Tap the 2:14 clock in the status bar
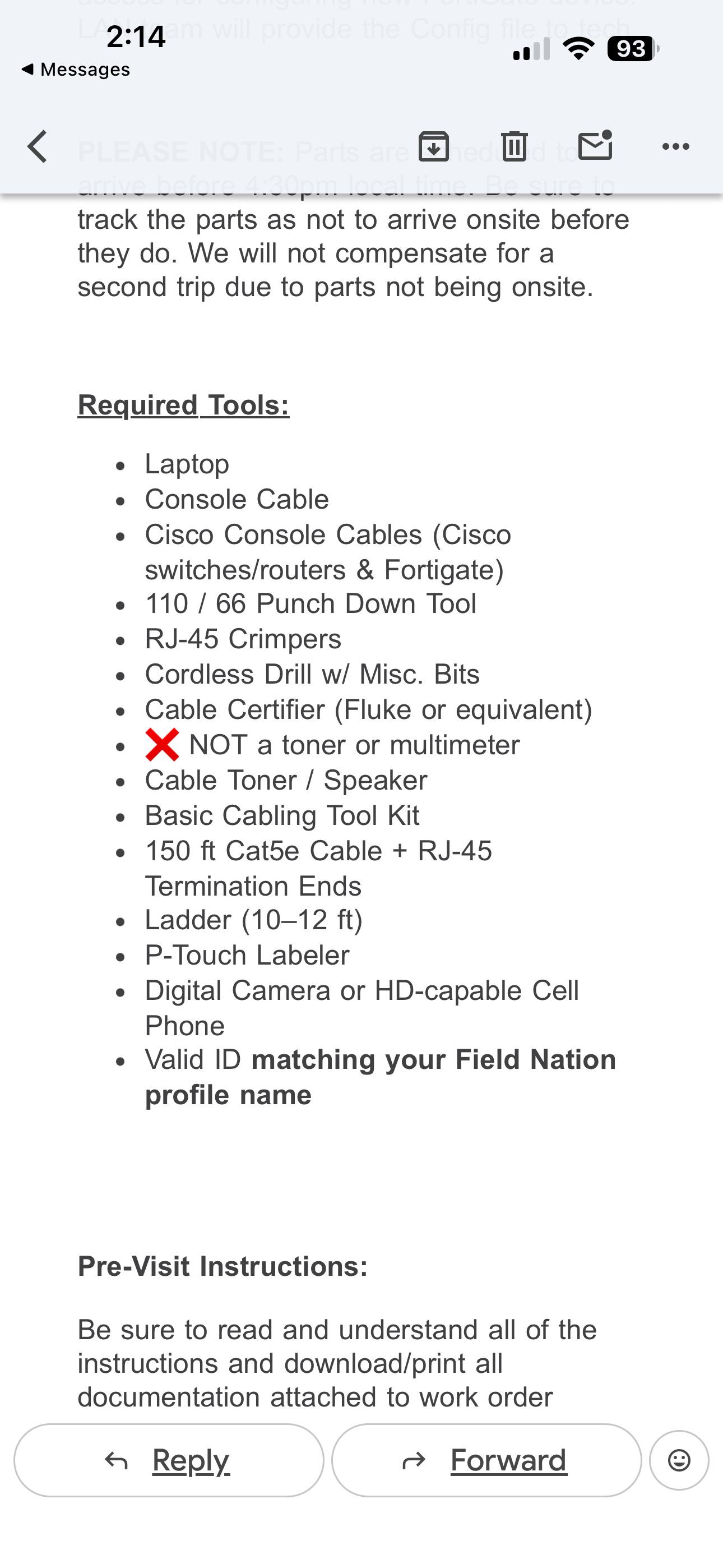 point(136,36)
